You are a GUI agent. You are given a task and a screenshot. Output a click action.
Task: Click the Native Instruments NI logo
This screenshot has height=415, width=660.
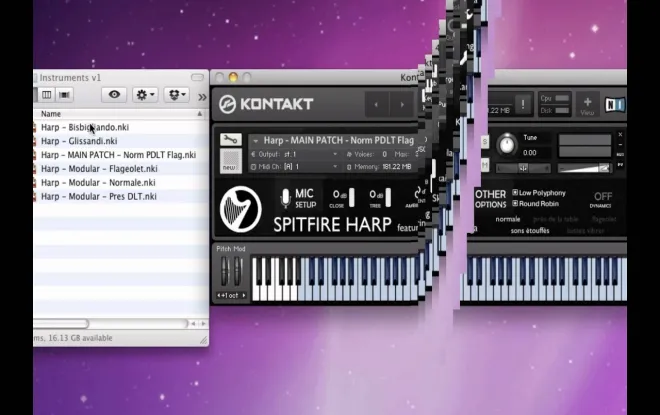tap(615, 104)
